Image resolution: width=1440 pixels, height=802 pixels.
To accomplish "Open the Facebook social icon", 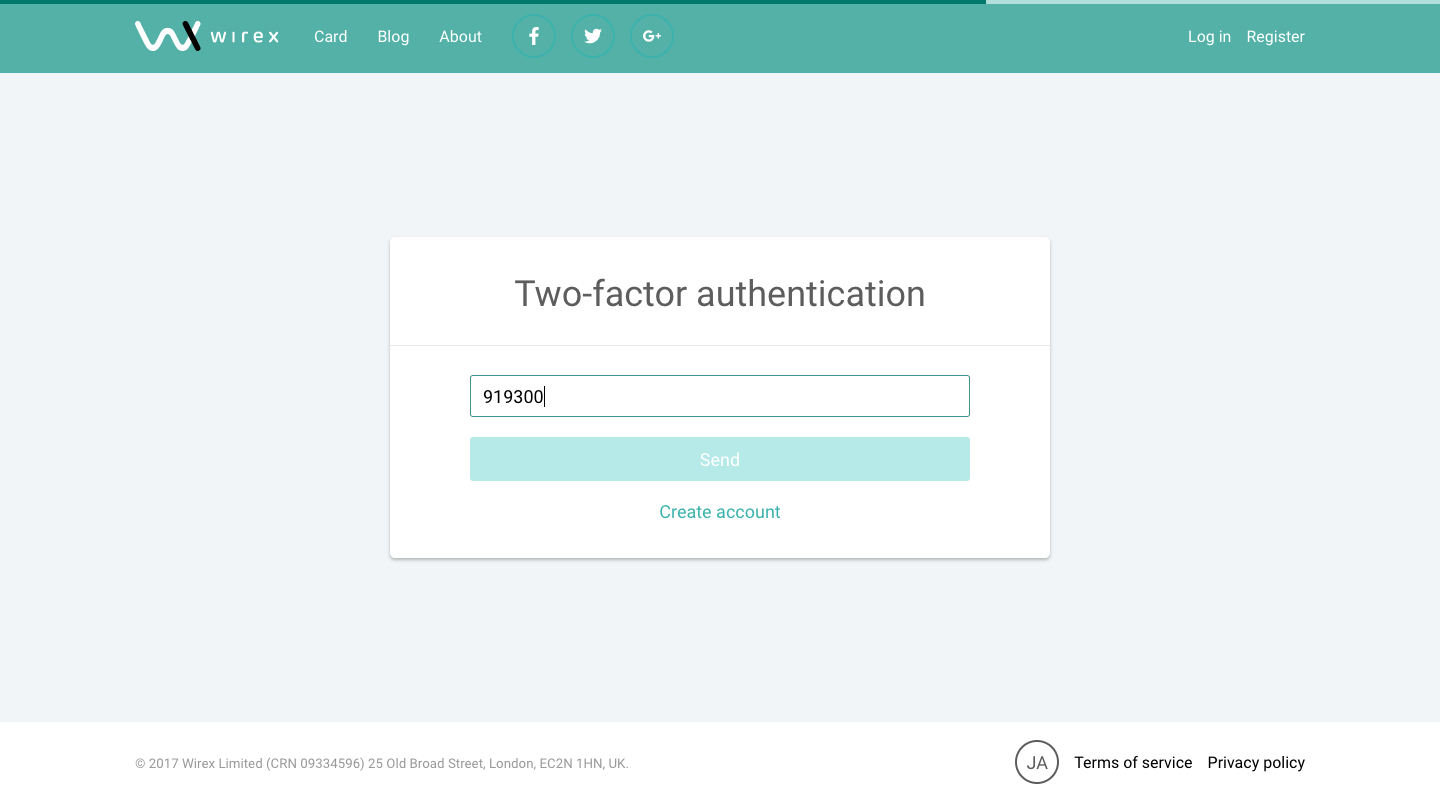I will [x=534, y=36].
